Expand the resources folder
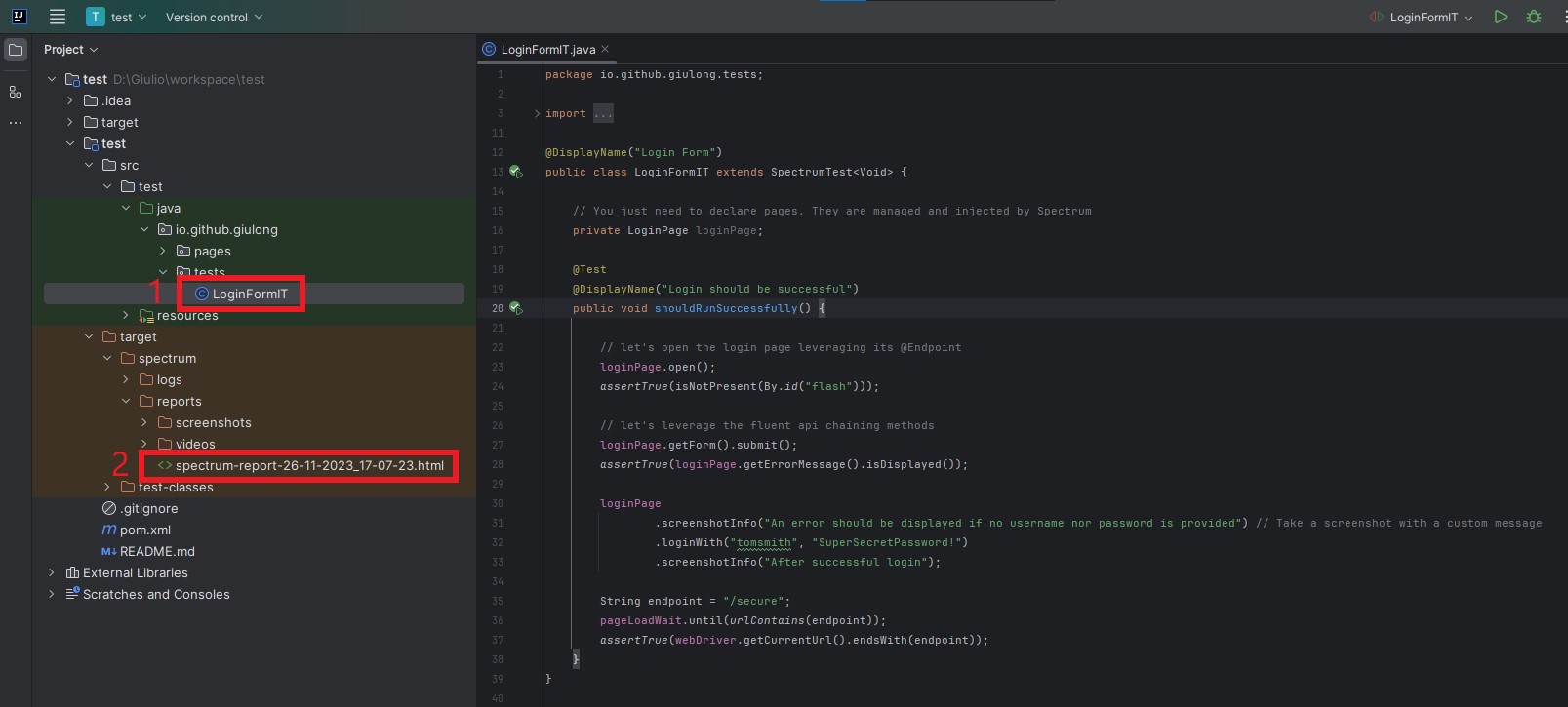Viewport: 1568px width, 707px height. coord(126,315)
